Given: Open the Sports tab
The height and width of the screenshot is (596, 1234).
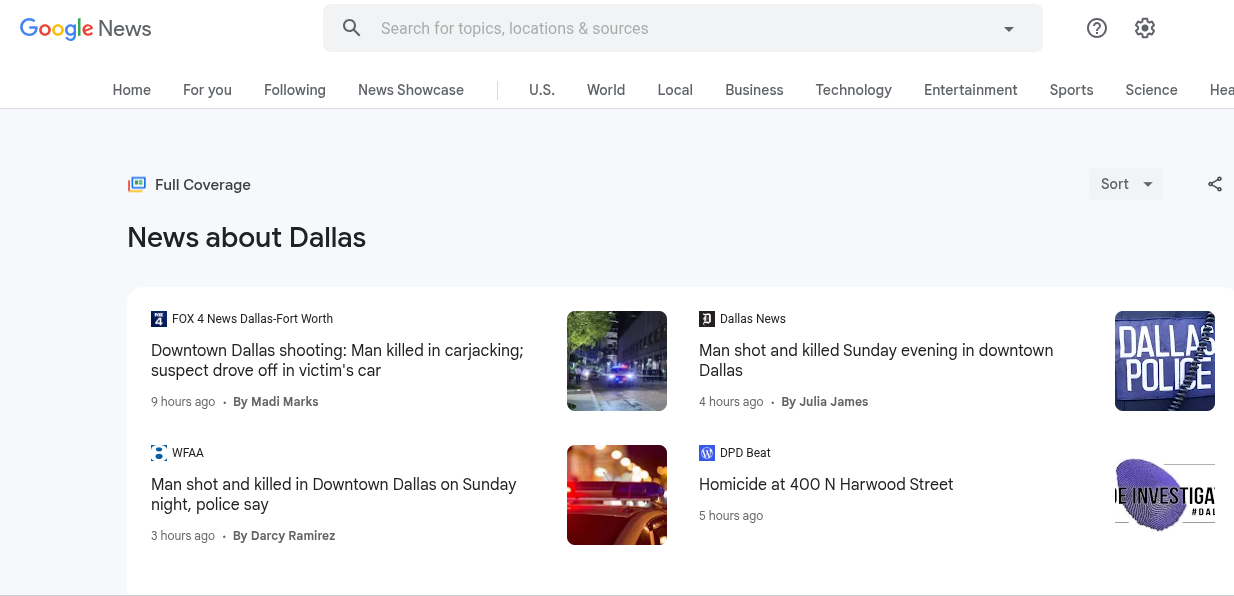Looking at the screenshot, I should tap(1071, 90).
